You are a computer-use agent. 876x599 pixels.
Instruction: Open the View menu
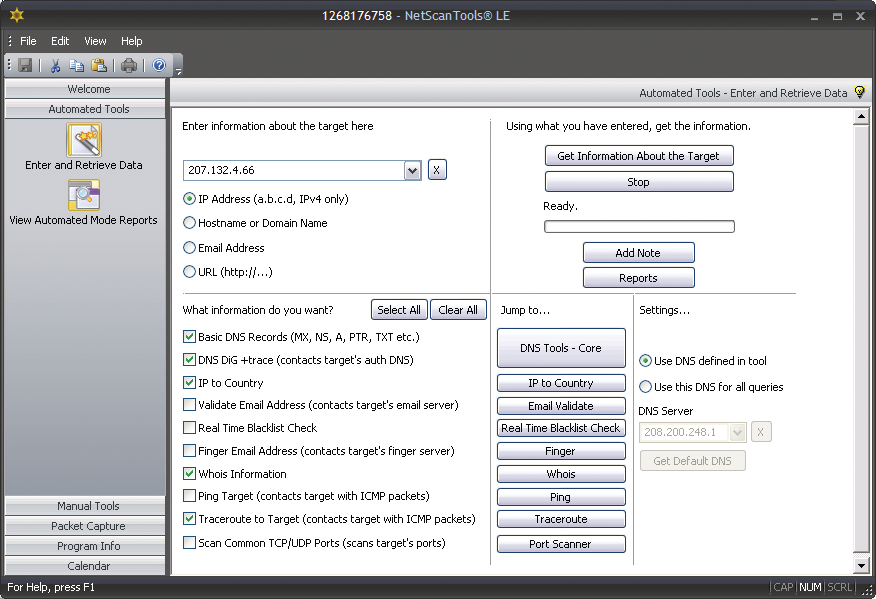[95, 41]
